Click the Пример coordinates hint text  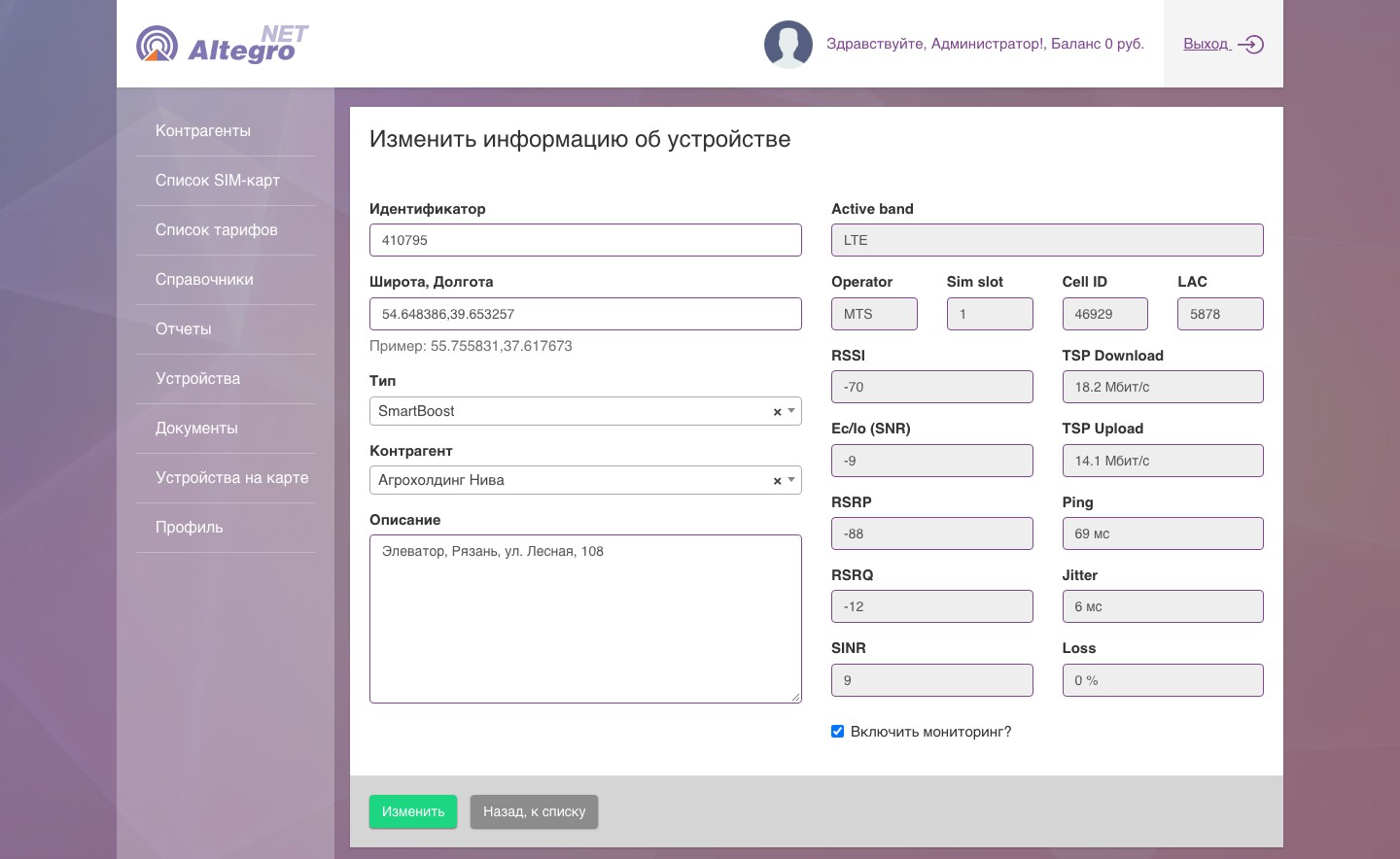(471, 346)
